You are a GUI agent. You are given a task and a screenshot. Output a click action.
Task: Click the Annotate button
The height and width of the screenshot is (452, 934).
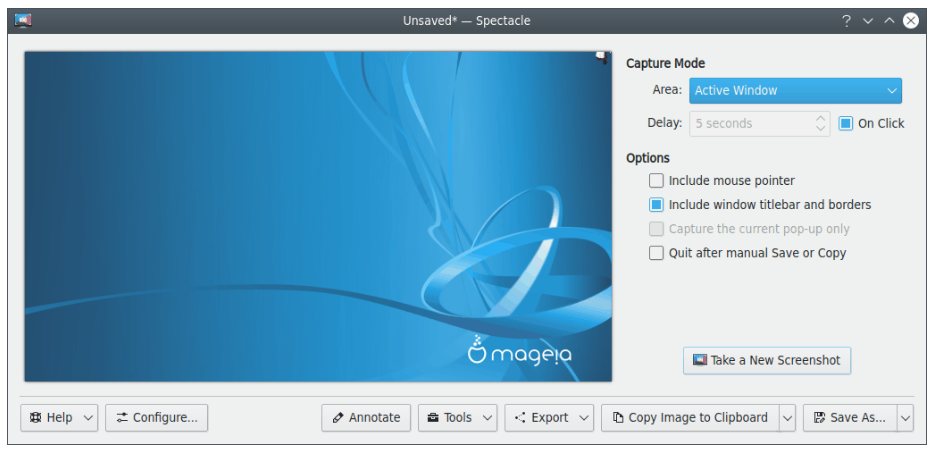point(366,417)
